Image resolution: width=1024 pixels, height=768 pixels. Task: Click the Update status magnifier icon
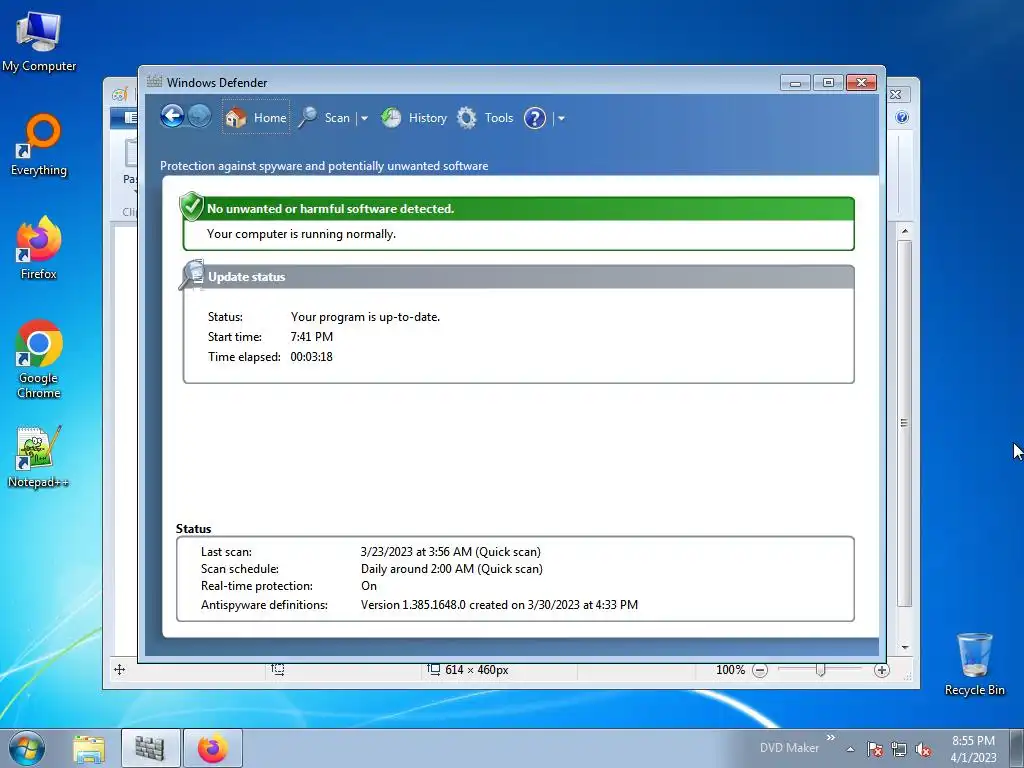(193, 274)
